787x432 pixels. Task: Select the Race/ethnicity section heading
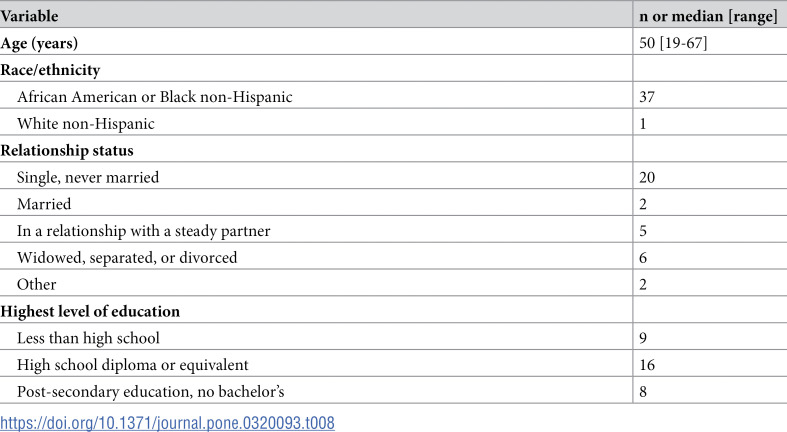pos(50,70)
